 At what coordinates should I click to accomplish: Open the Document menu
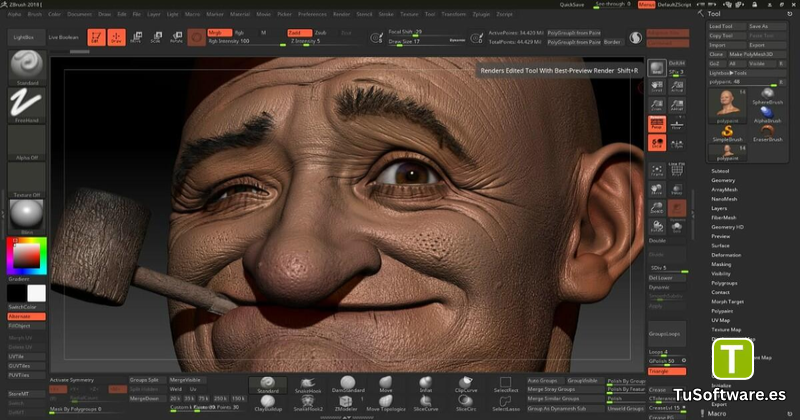[80, 14]
